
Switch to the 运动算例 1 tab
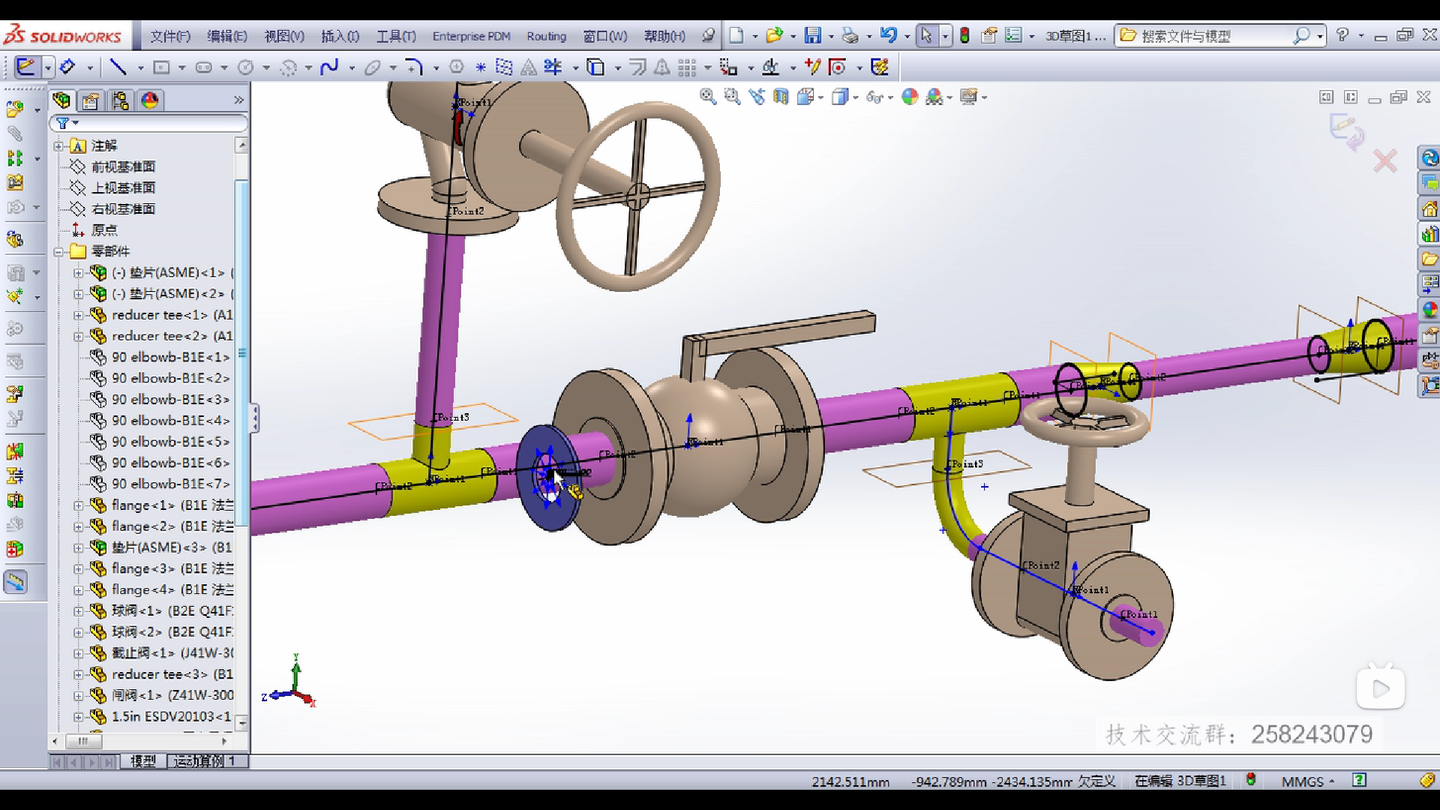pos(206,761)
